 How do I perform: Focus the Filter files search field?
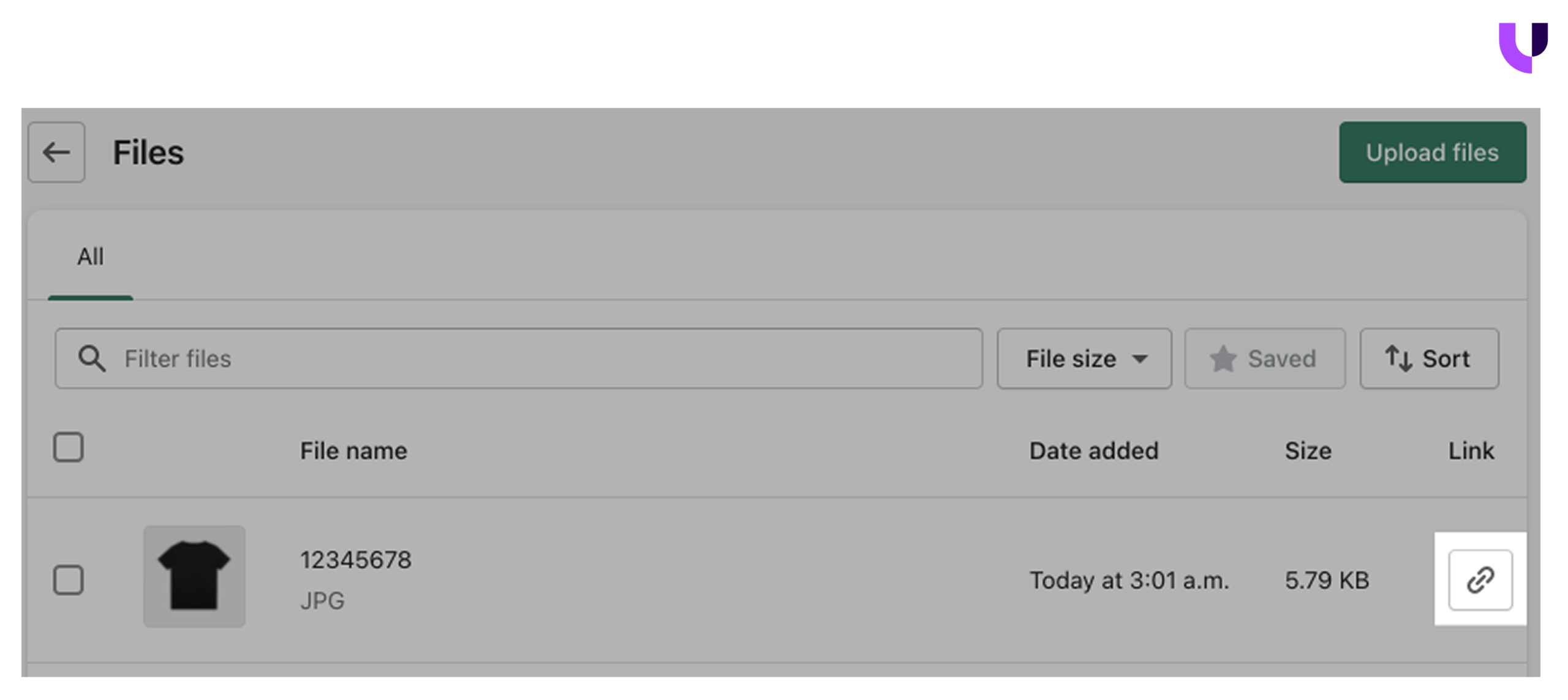click(539, 358)
